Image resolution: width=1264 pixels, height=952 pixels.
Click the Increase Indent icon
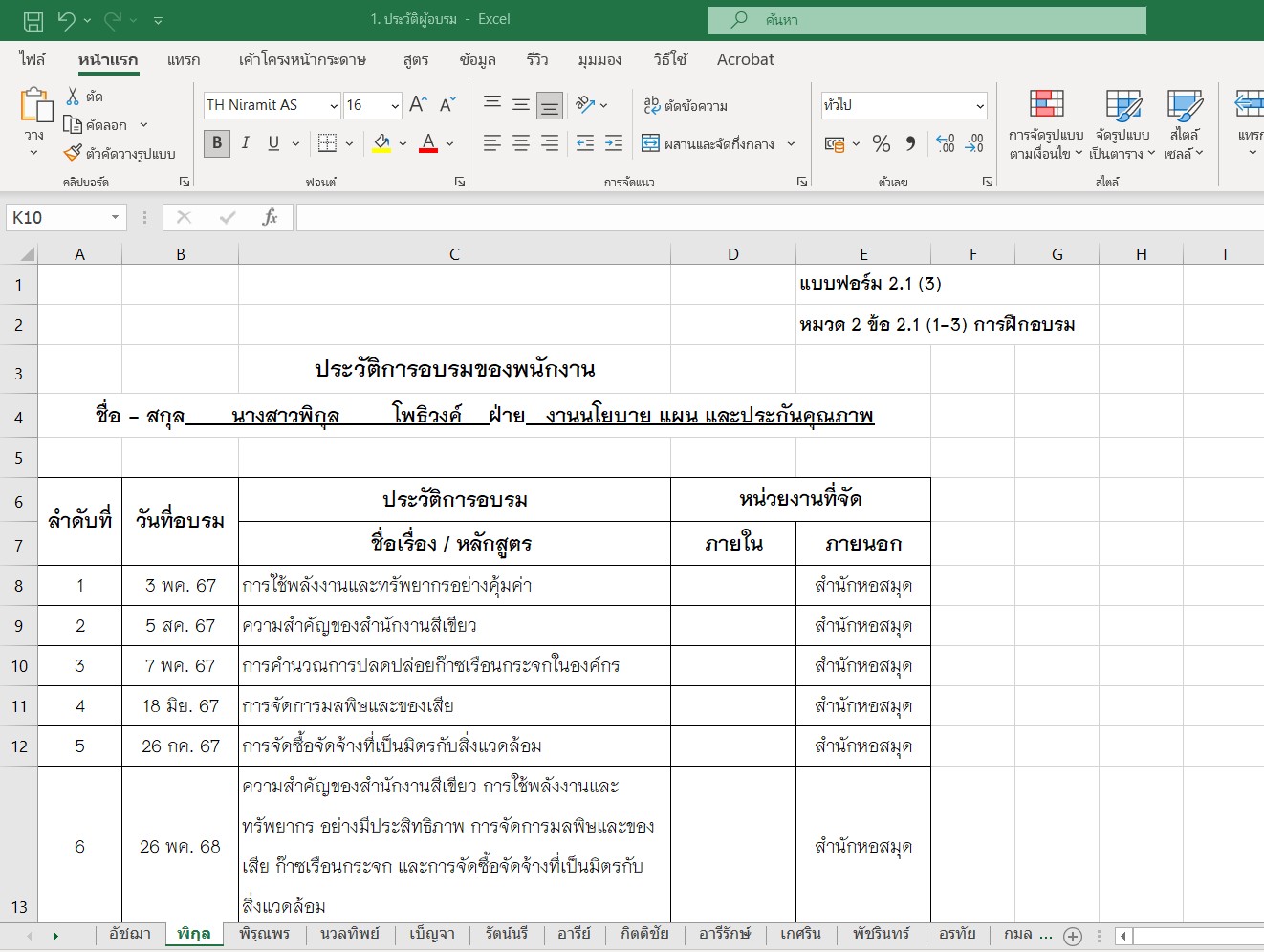point(614,143)
